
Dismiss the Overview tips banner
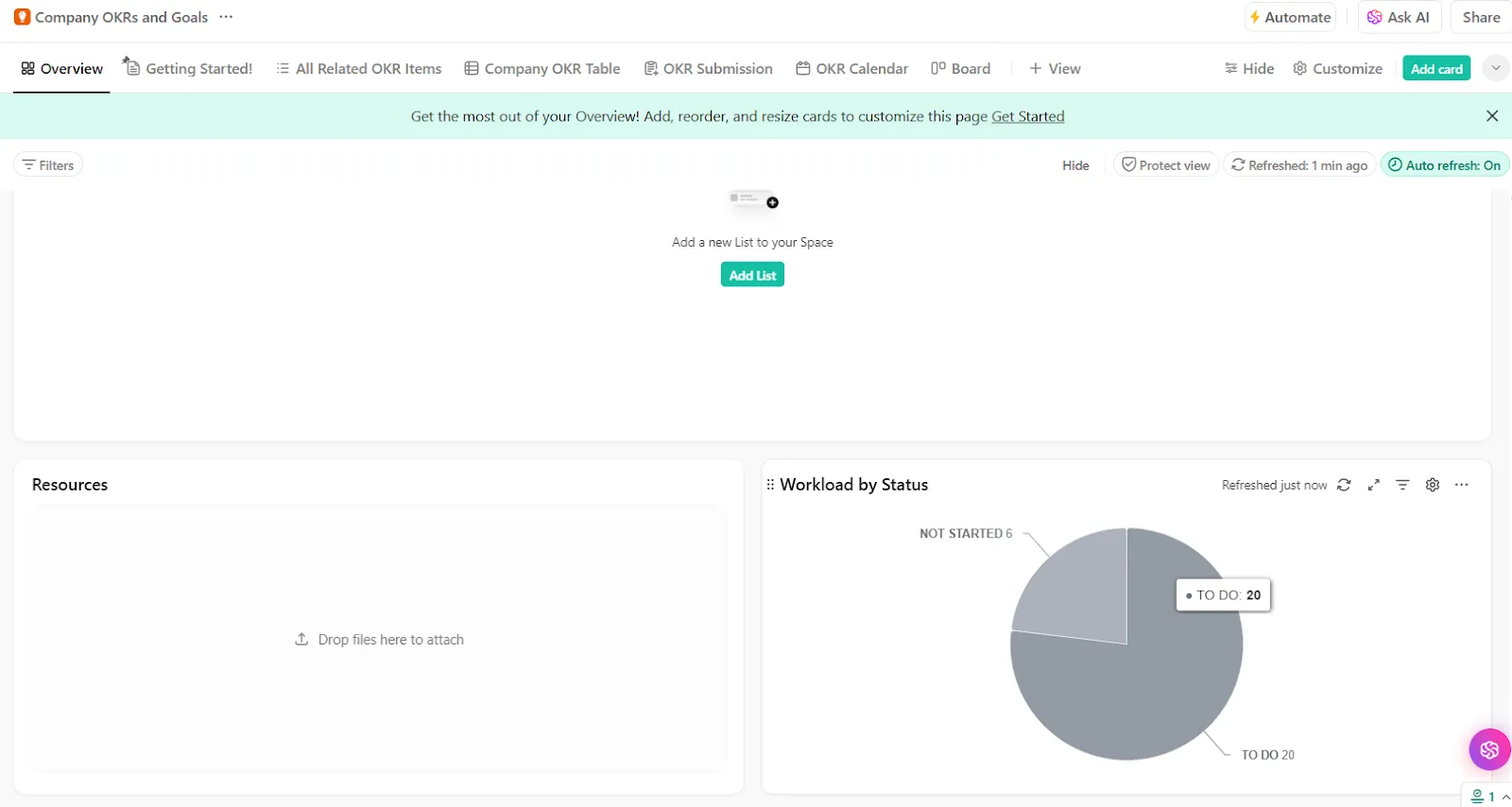(x=1492, y=116)
